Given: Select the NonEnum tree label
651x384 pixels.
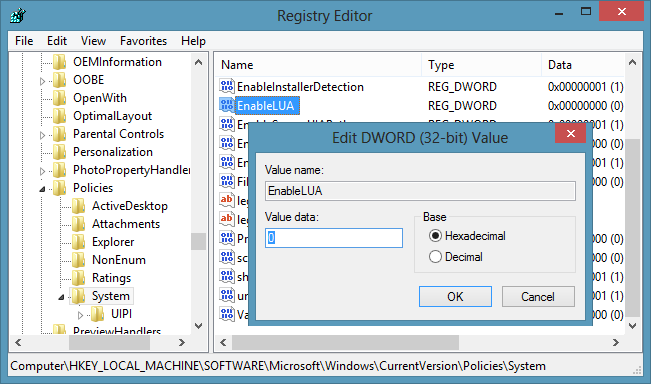Looking at the screenshot, I should (119, 260).
